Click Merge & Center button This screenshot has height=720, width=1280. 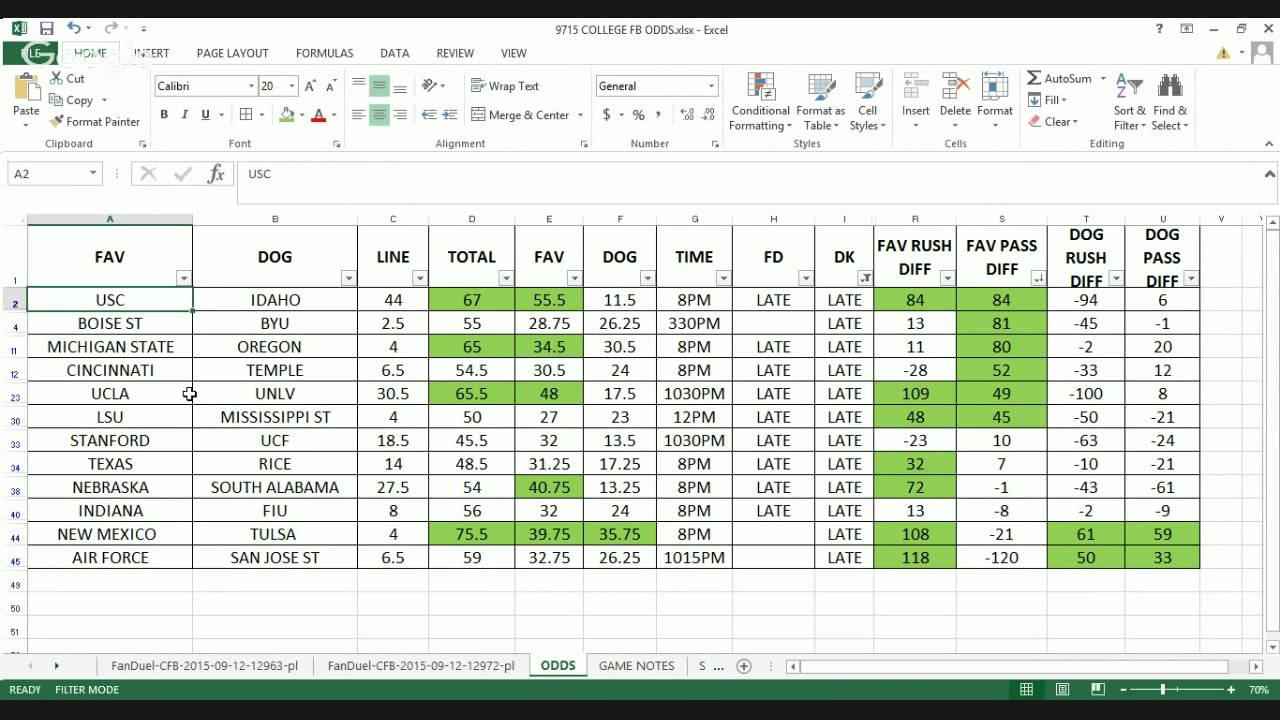coord(528,115)
